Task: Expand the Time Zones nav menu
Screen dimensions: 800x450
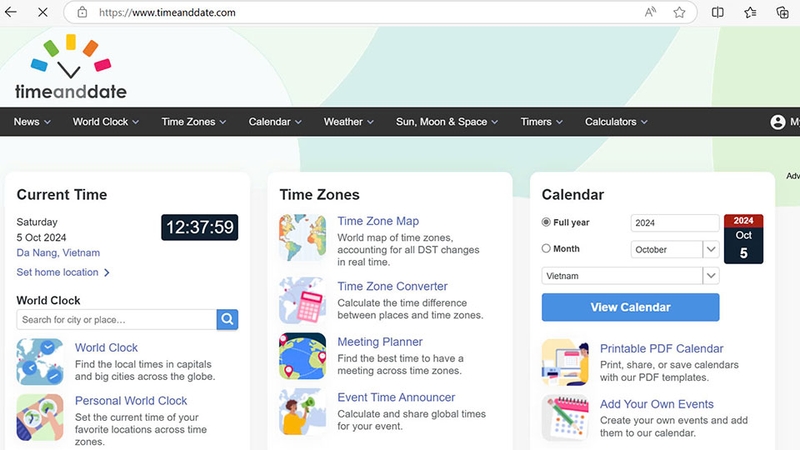Action: pyautogui.click(x=194, y=122)
